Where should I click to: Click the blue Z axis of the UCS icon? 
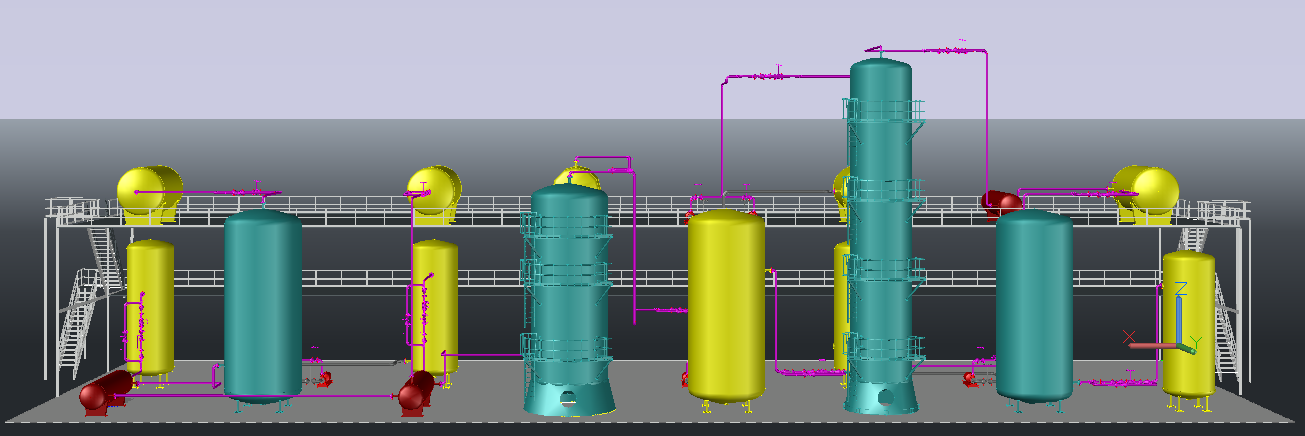pos(1180,318)
